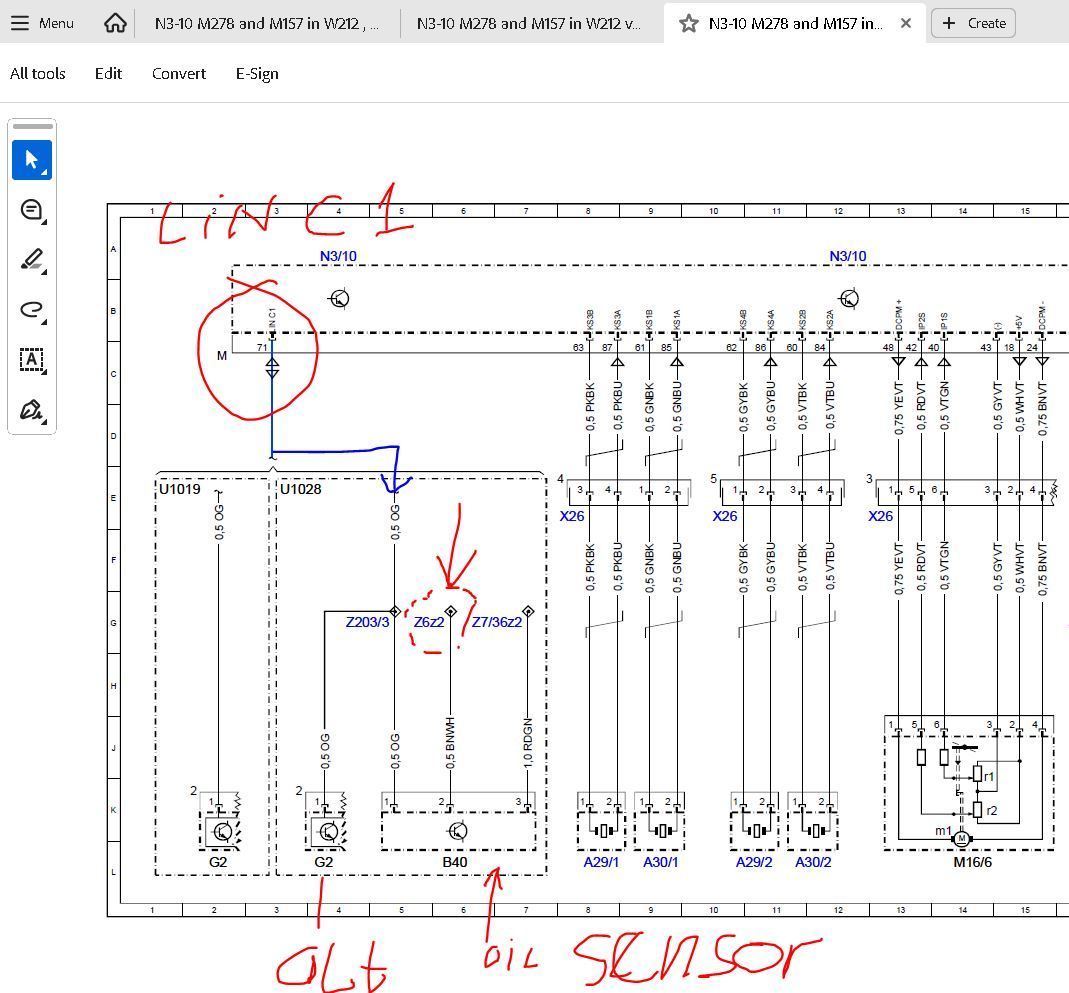
Task: Open the E-Sign option
Action: pos(257,73)
